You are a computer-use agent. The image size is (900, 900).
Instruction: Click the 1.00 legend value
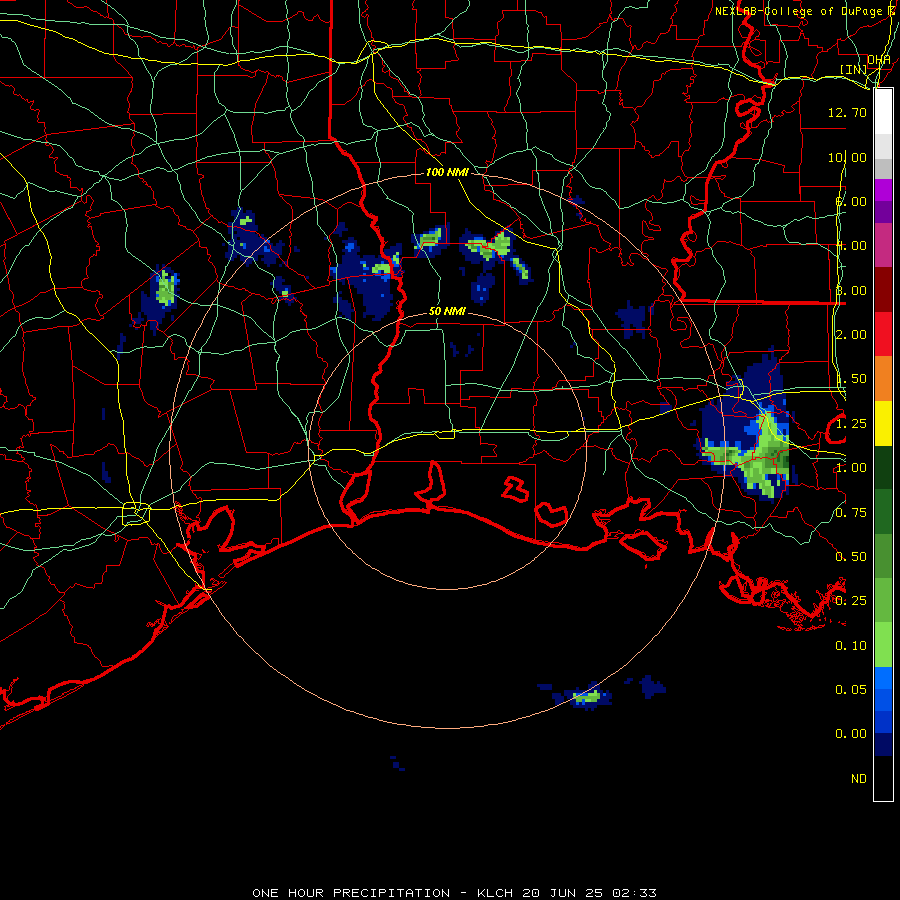[851, 468]
